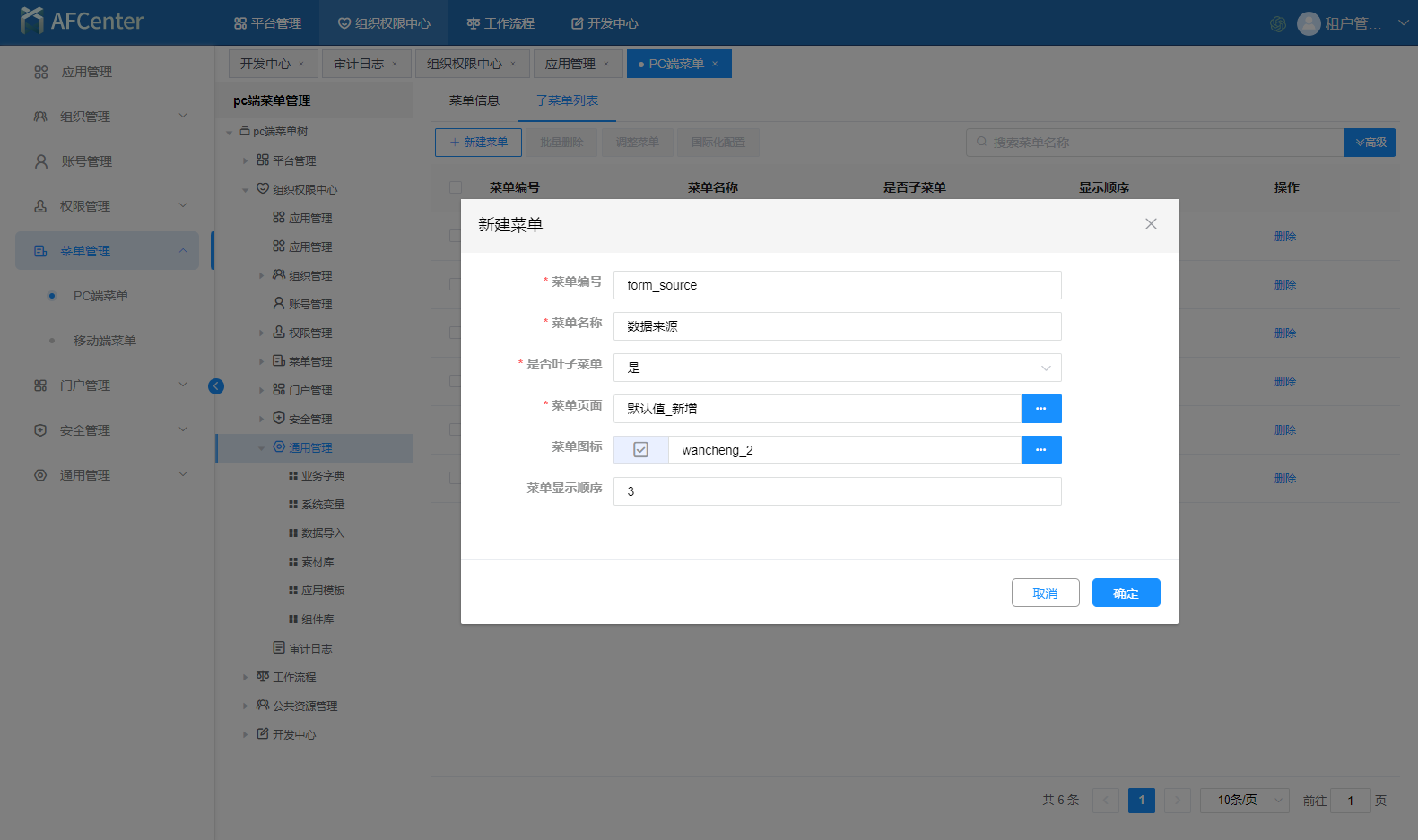Click the wancheng_2 icon preview box
1418x840 pixels.
640,450
